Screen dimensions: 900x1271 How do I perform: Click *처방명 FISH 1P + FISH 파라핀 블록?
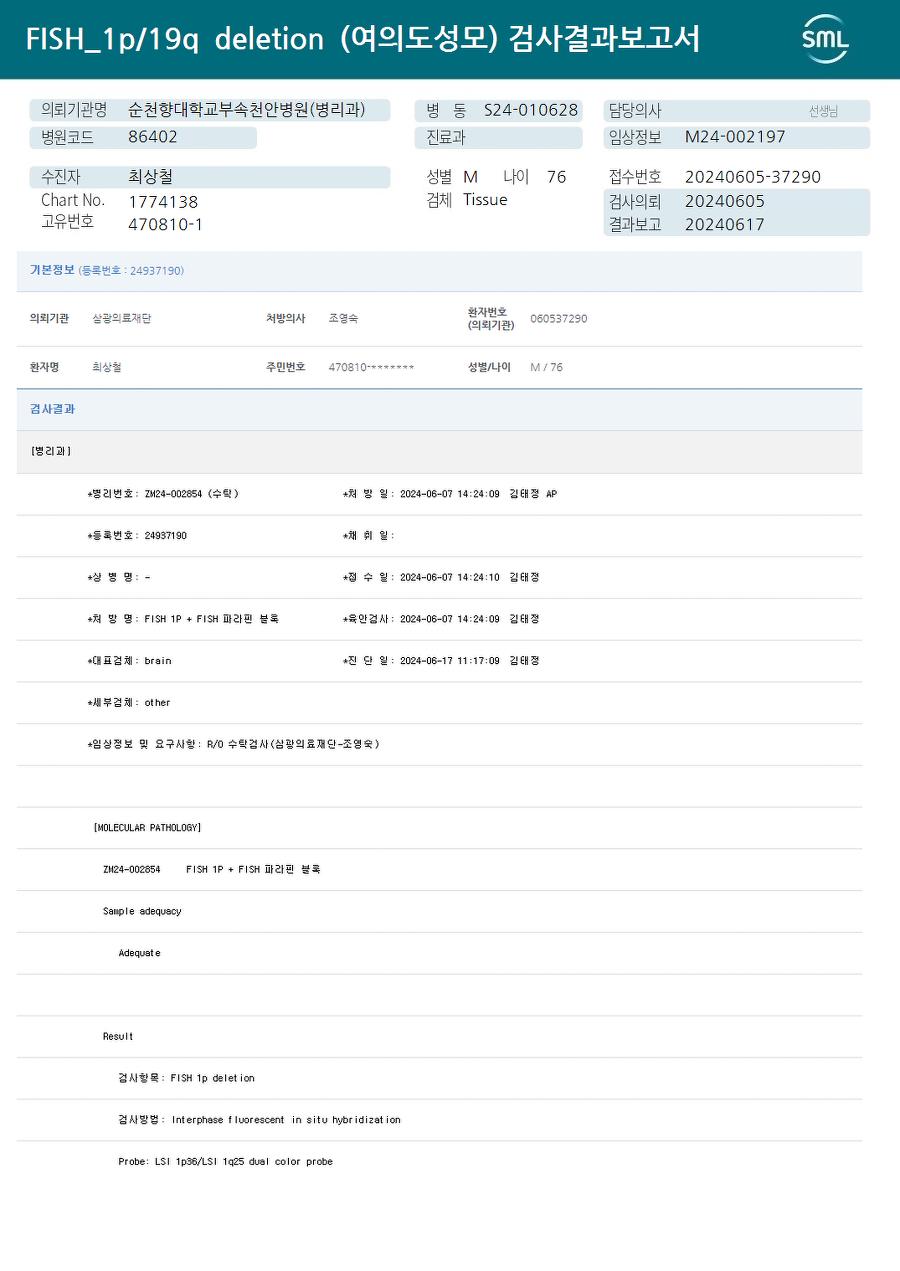pyautogui.click(x=183, y=619)
